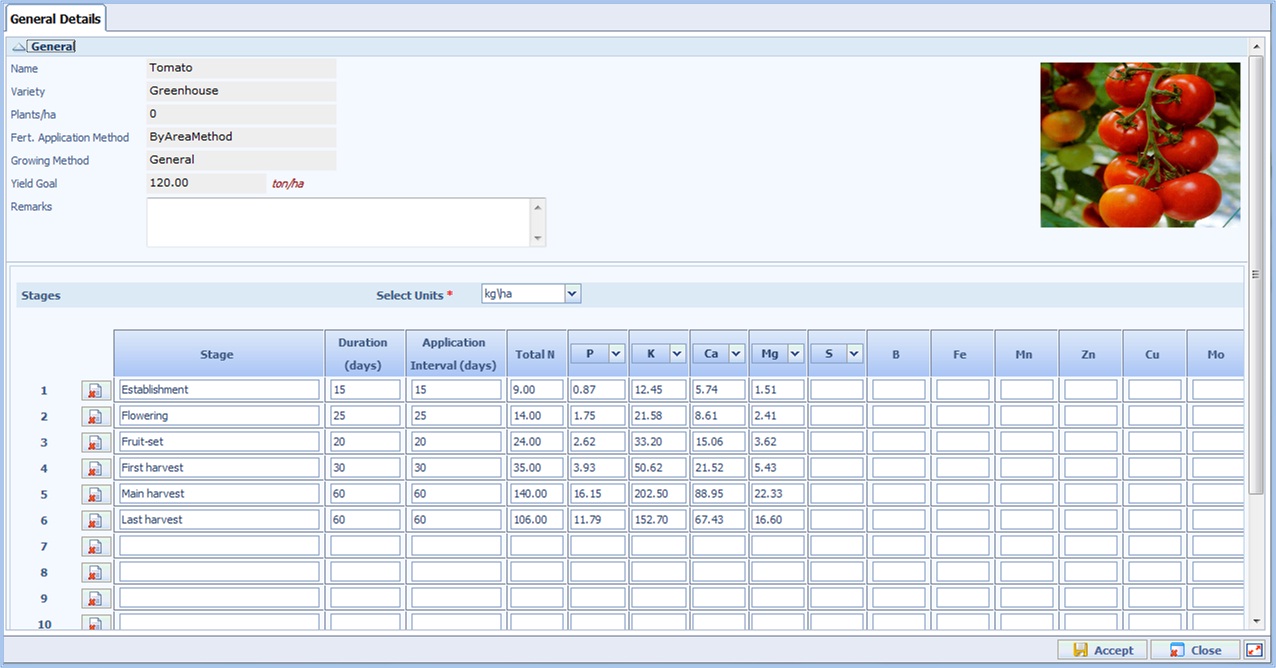The width and height of the screenshot is (1276, 668).
Task: Delete the Main harvest row icon
Action: 95,495
